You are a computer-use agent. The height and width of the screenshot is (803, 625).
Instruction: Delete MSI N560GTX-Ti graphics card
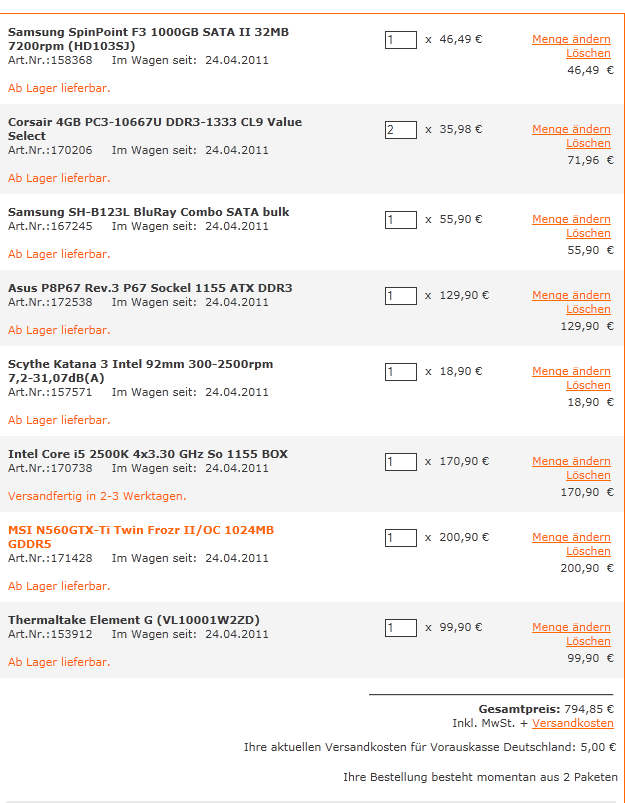(588, 551)
